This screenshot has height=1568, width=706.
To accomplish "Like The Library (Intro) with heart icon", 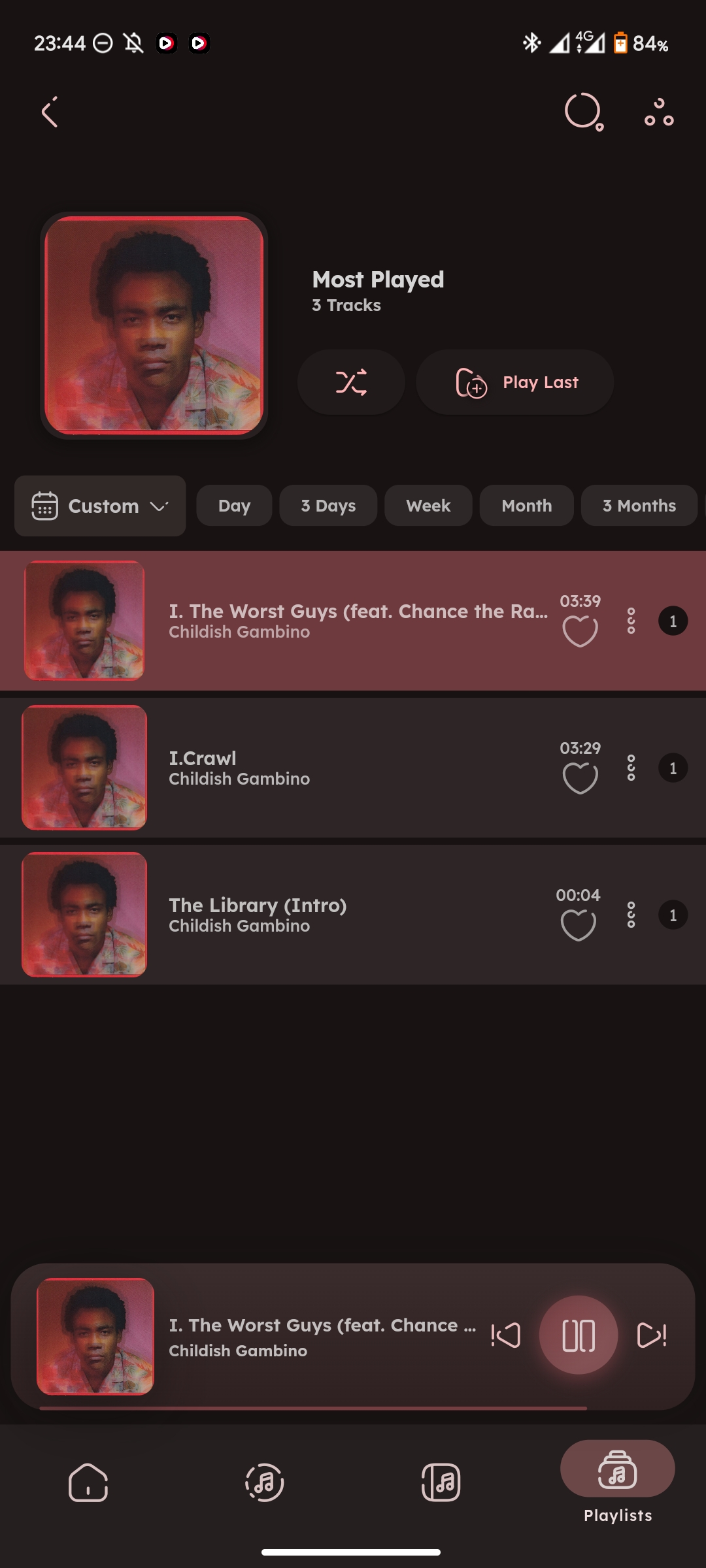I will (x=579, y=925).
